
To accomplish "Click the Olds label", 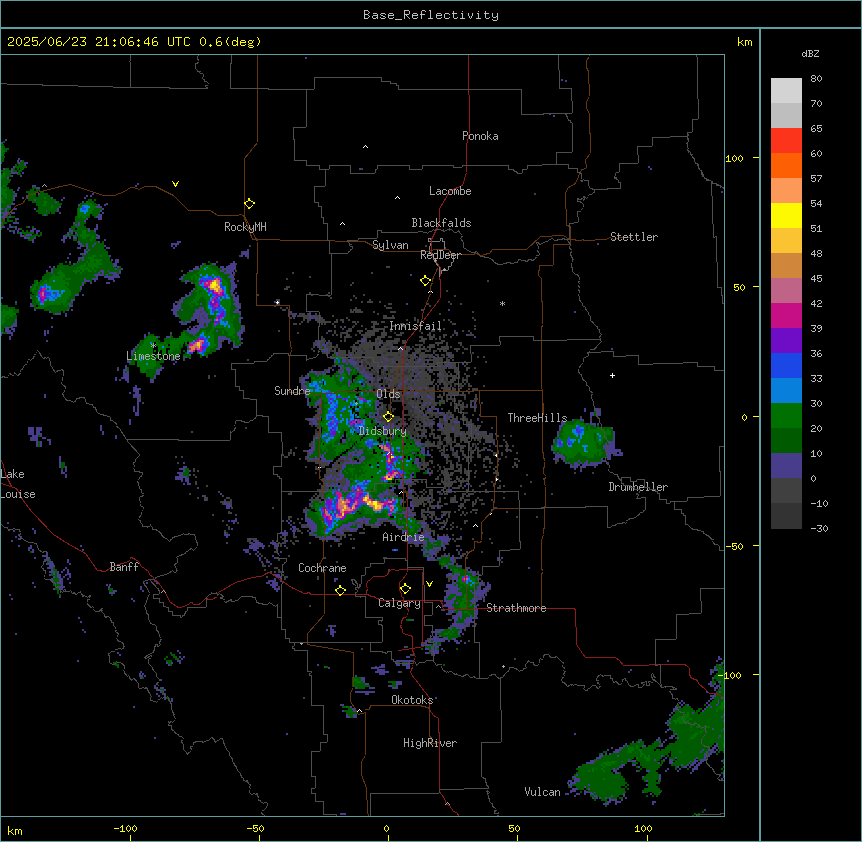I will coord(388,394).
